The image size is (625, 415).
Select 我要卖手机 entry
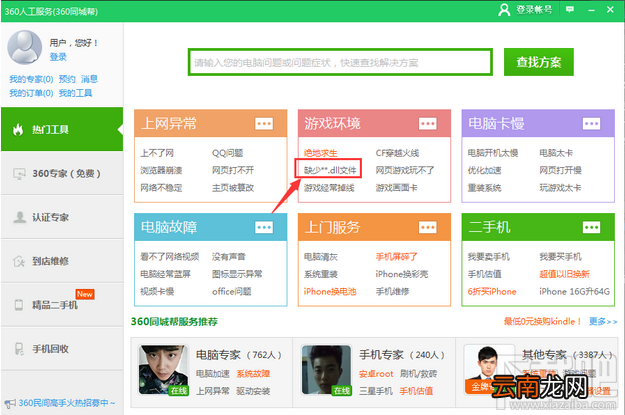click(x=489, y=257)
